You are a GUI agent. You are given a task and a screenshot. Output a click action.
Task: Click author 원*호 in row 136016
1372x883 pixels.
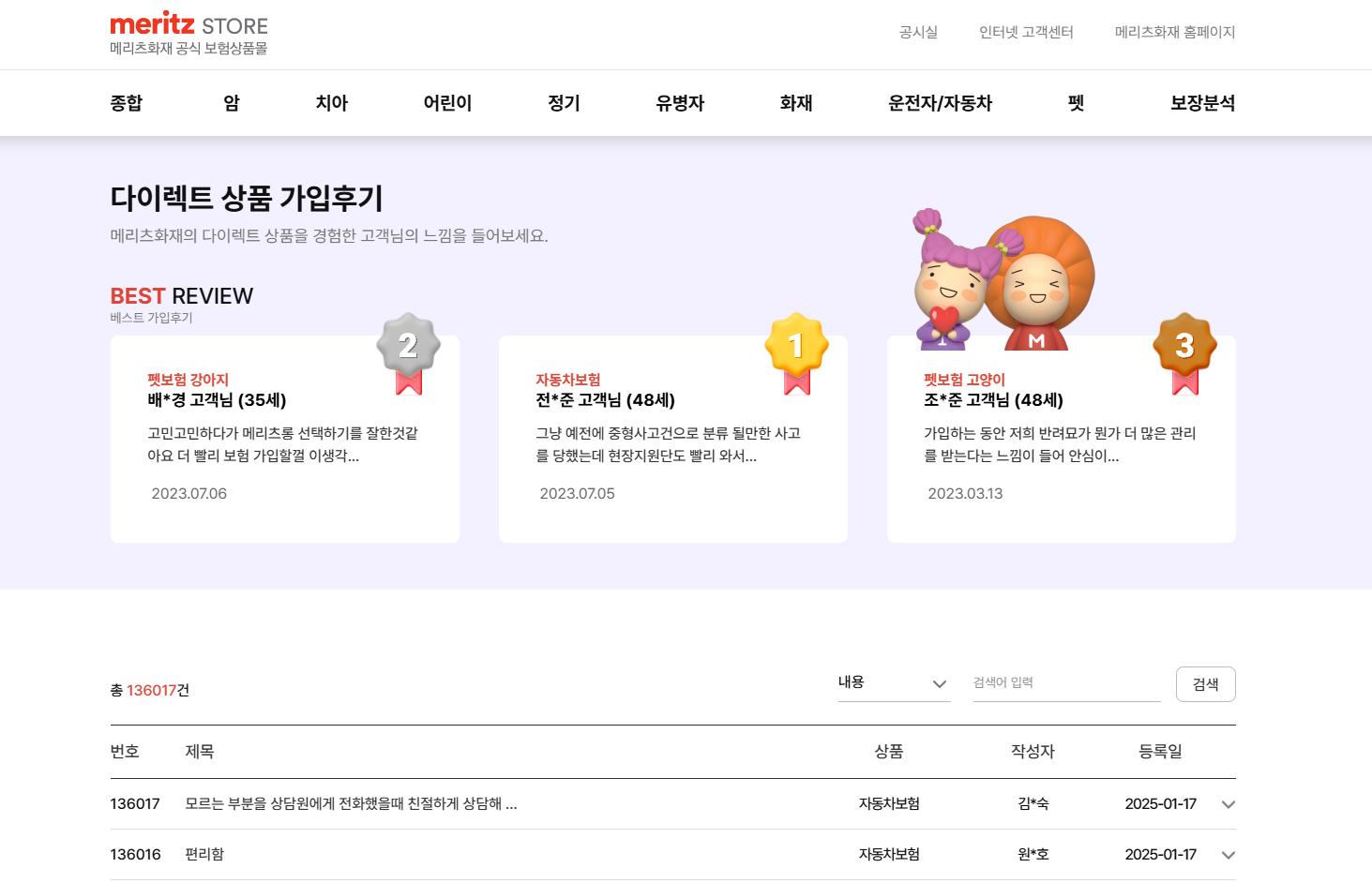pyautogui.click(x=1033, y=854)
